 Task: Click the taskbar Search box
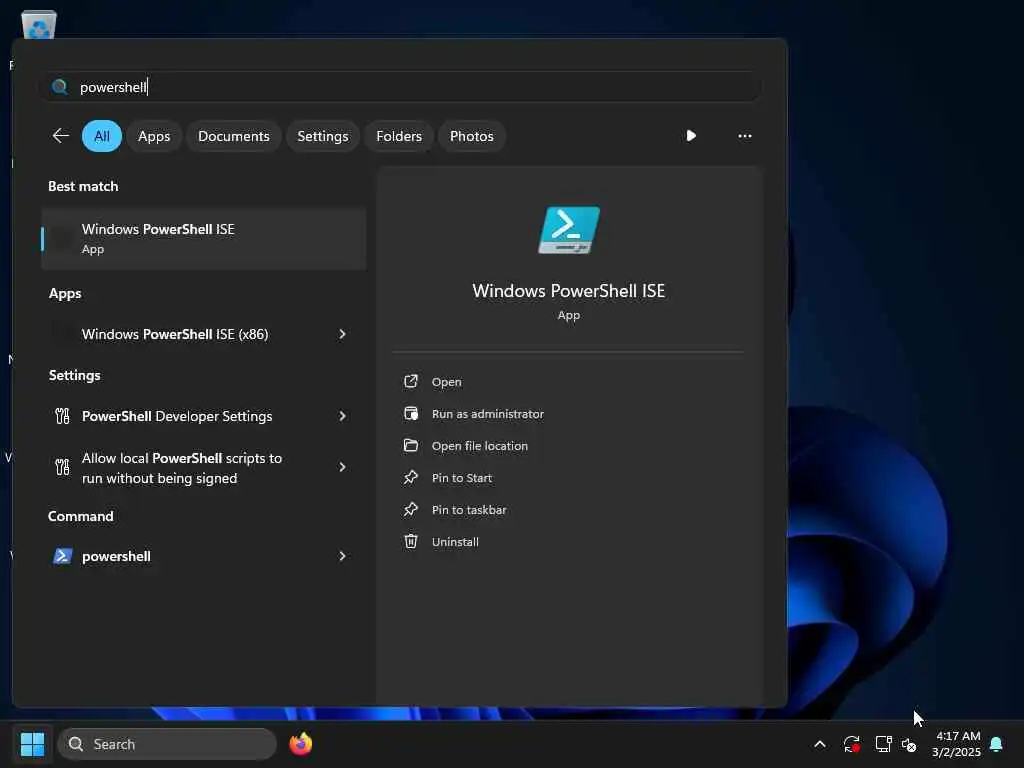[167, 744]
